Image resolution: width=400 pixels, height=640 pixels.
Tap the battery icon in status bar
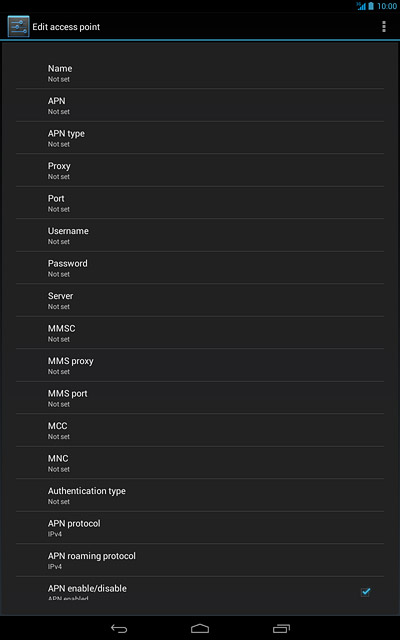coord(371,6)
